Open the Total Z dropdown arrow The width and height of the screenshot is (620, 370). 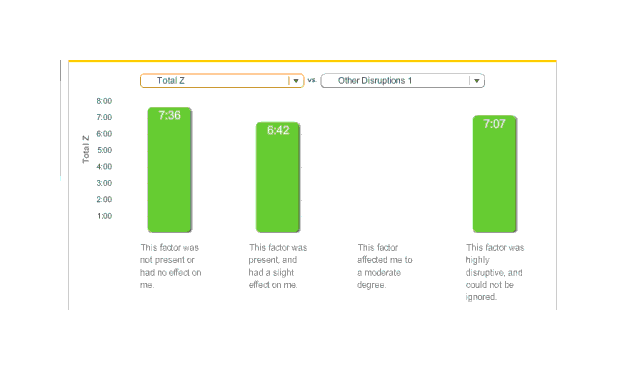[296, 81]
